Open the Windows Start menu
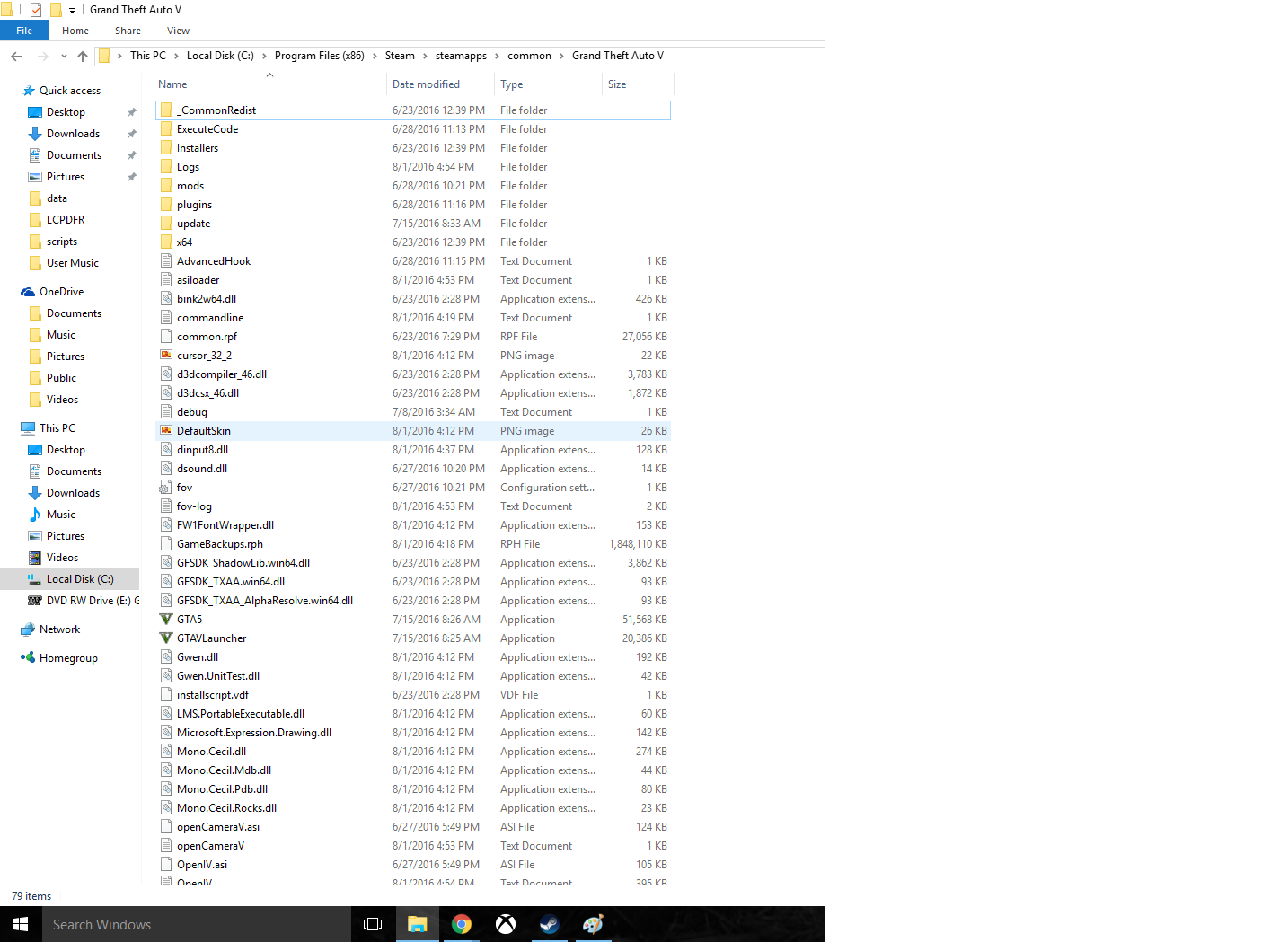The height and width of the screenshot is (942, 1288). pos(21,924)
